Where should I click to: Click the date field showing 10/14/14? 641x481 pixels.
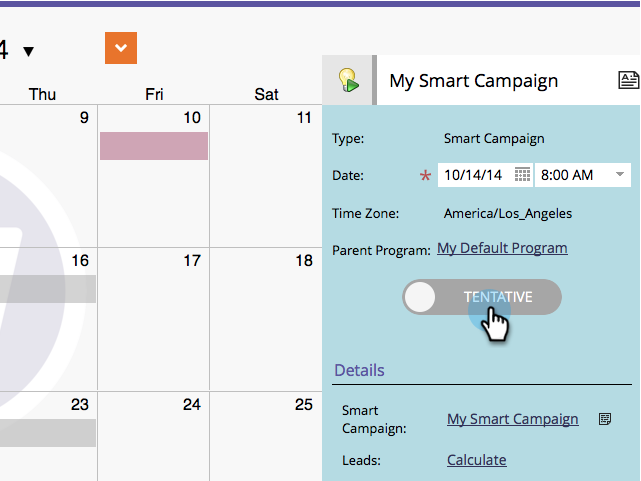point(476,174)
